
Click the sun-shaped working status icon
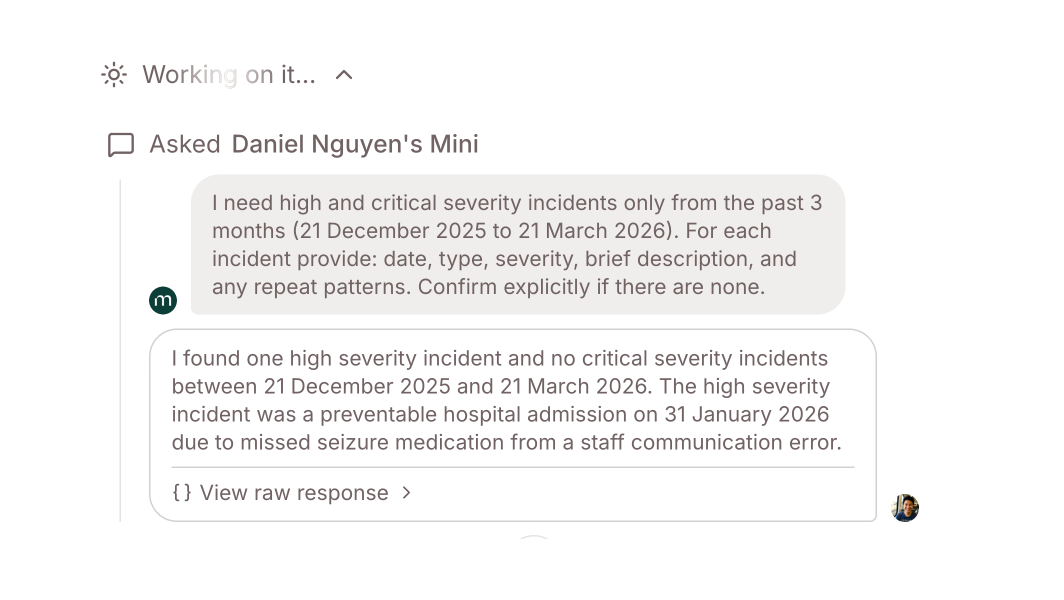114,75
